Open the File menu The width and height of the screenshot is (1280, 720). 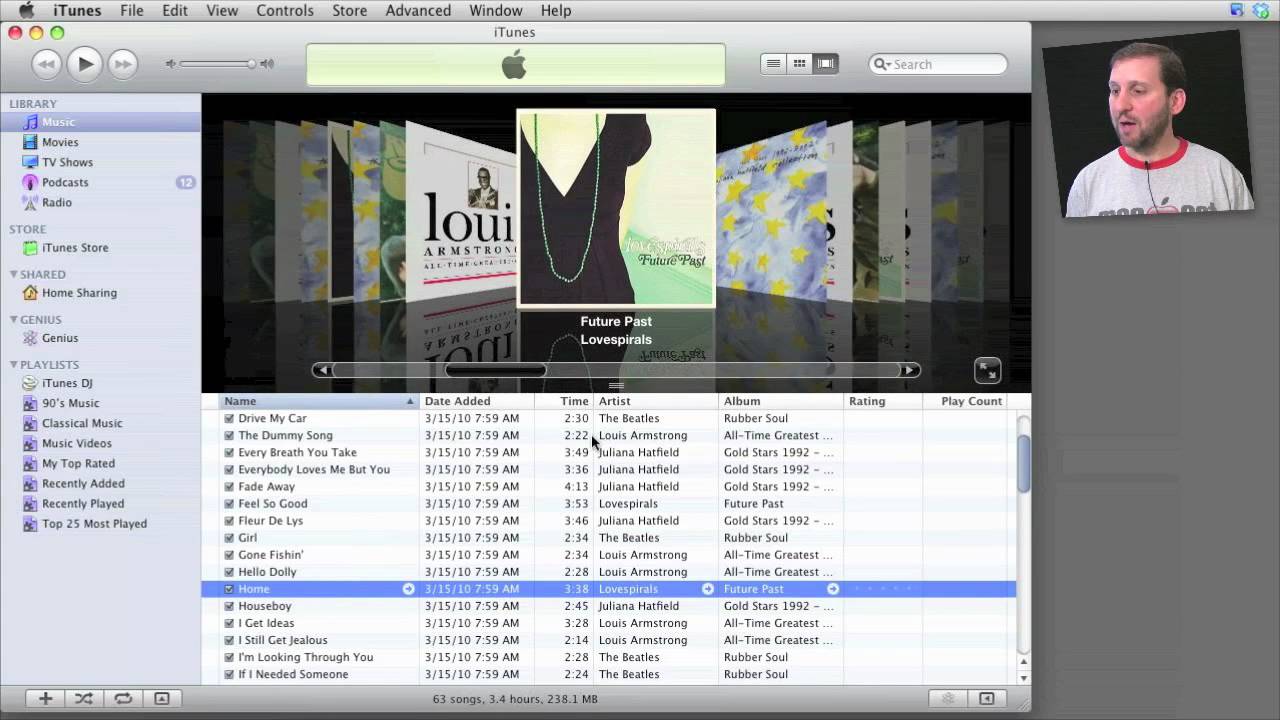[132, 10]
